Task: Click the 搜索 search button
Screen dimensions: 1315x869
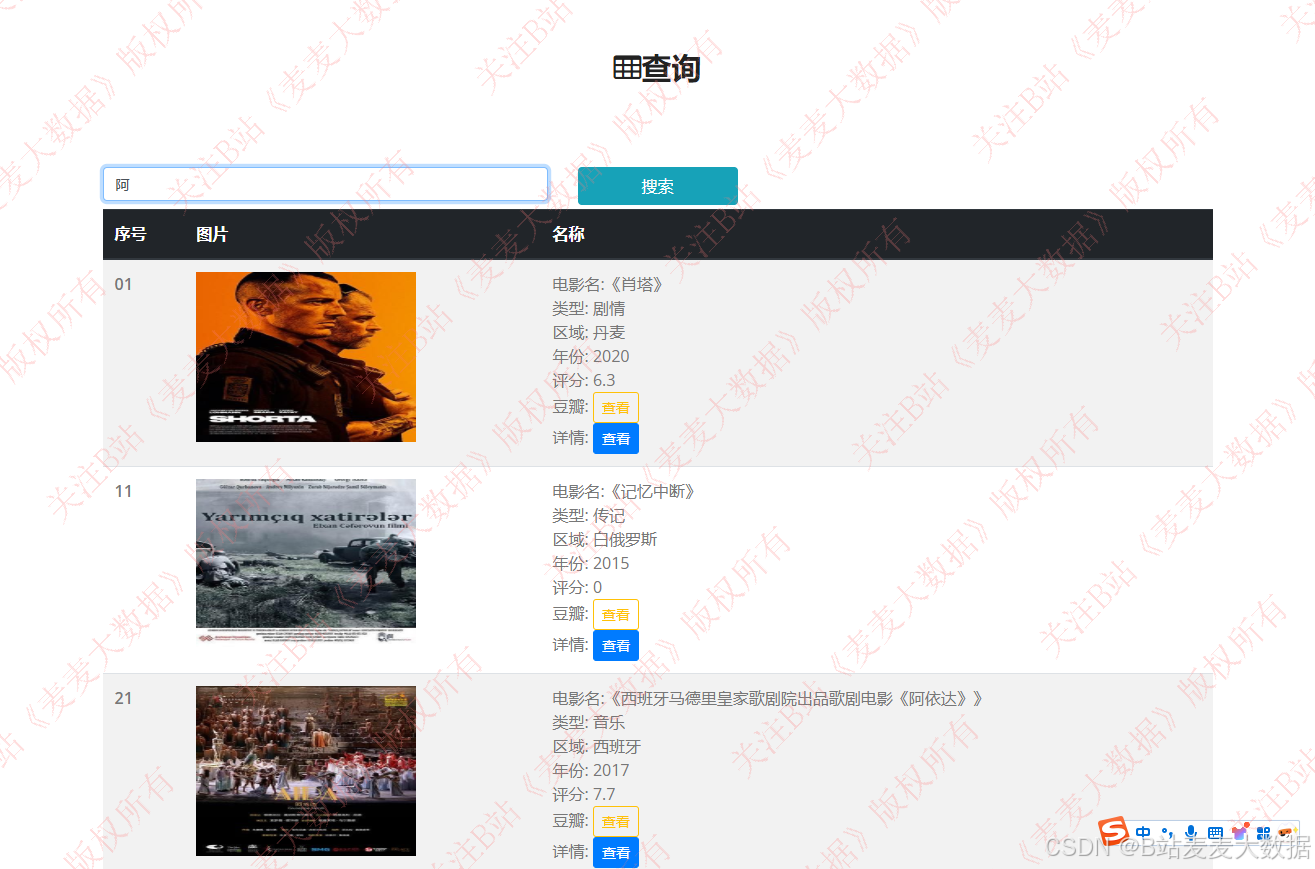Action: click(x=657, y=186)
